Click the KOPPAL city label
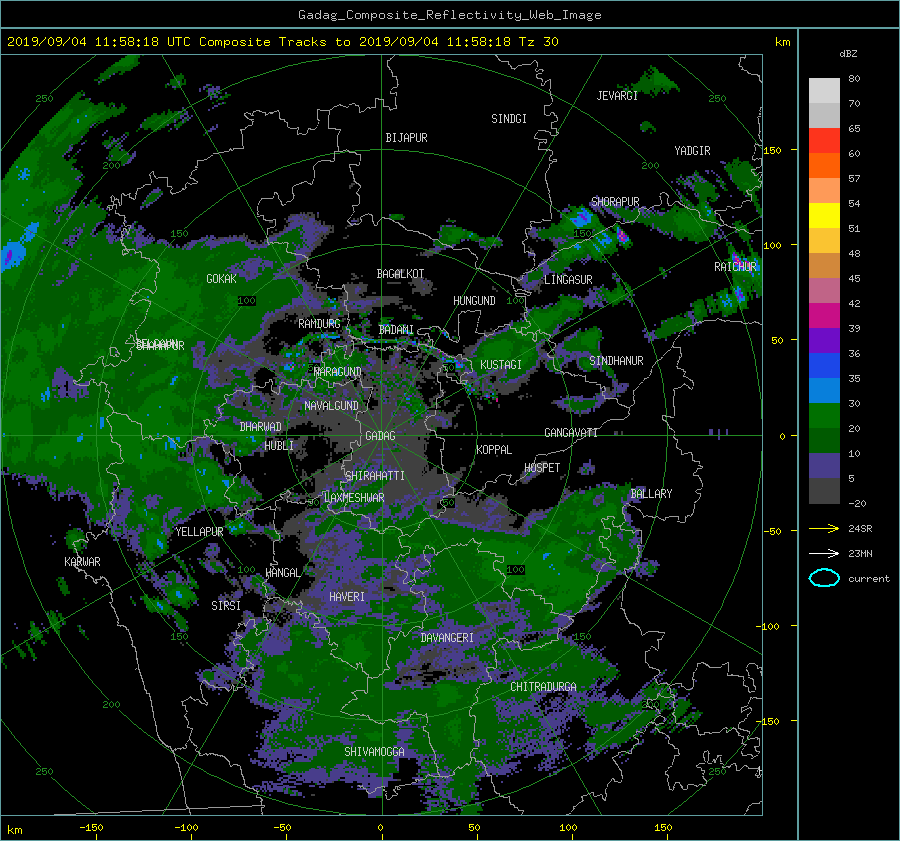The height and width of the screenshot is (841, 900). tap(494, 450)
